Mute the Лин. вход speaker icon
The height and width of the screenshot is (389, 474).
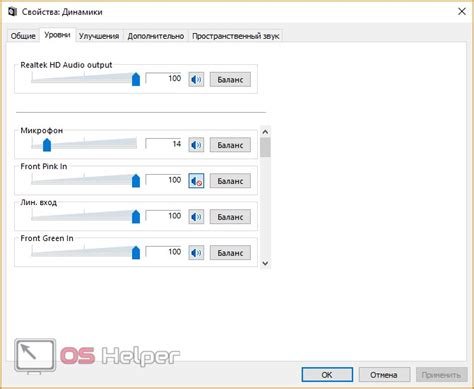[196, 217]
